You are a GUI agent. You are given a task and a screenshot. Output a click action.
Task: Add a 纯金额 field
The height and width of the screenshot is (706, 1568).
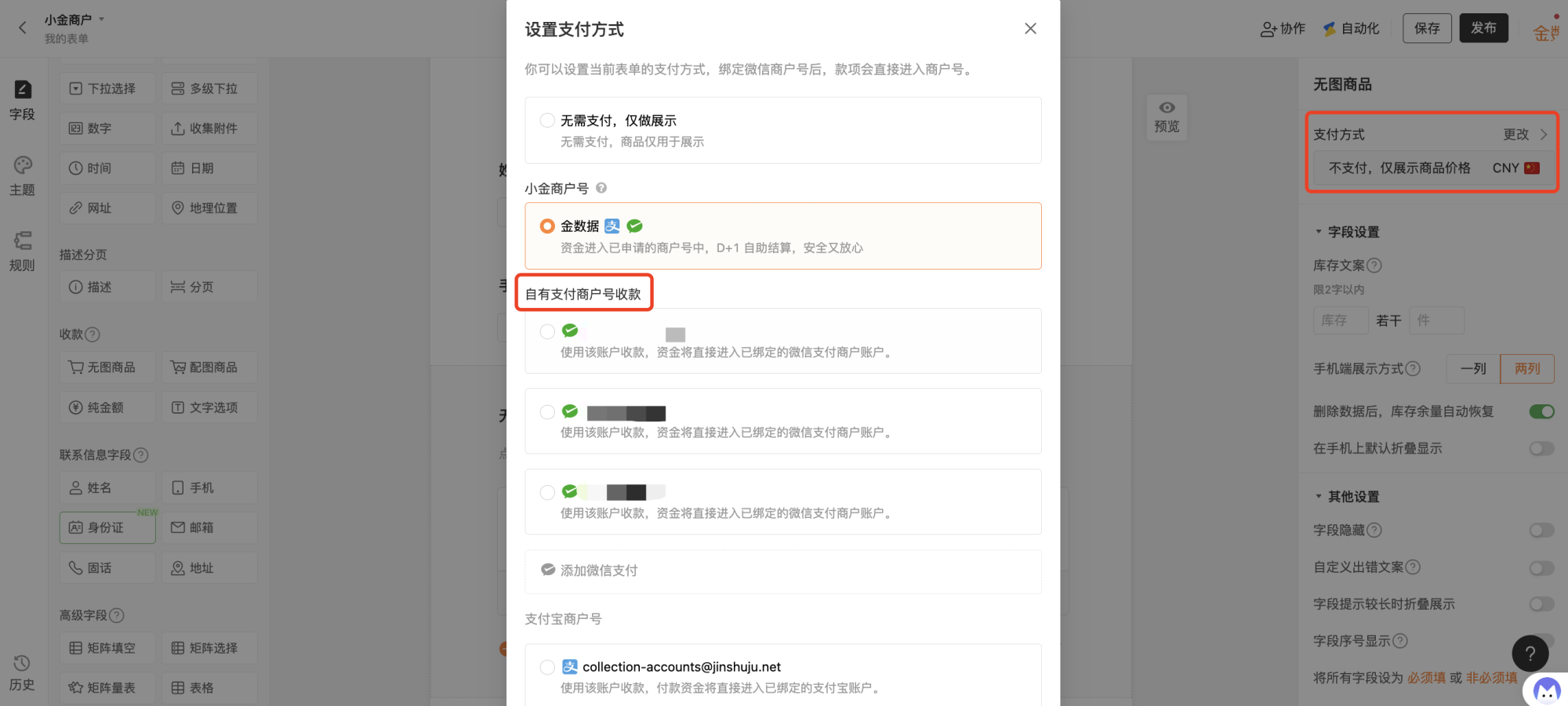(x=107, y=407)
